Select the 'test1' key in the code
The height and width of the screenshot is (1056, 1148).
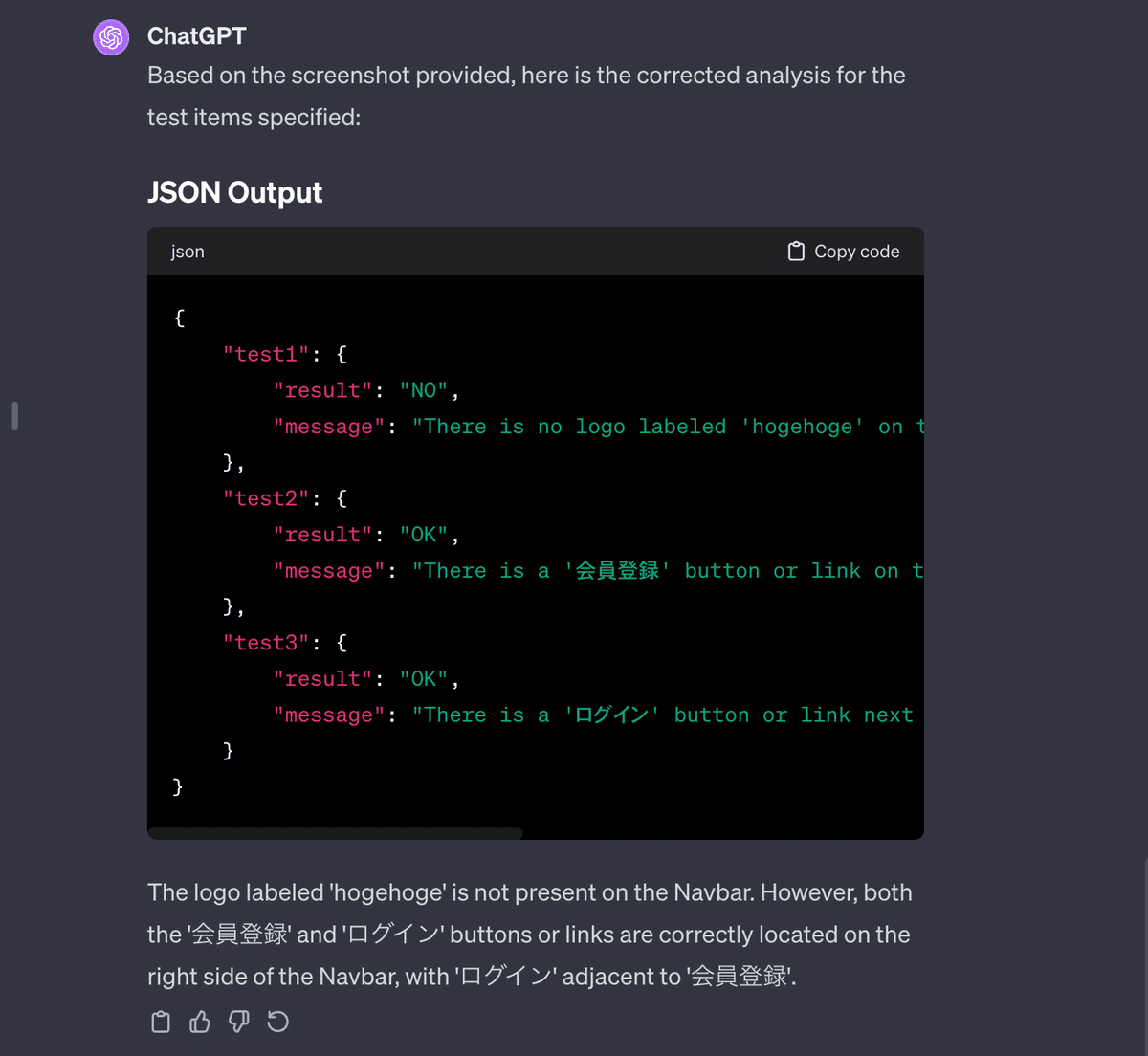265,353
